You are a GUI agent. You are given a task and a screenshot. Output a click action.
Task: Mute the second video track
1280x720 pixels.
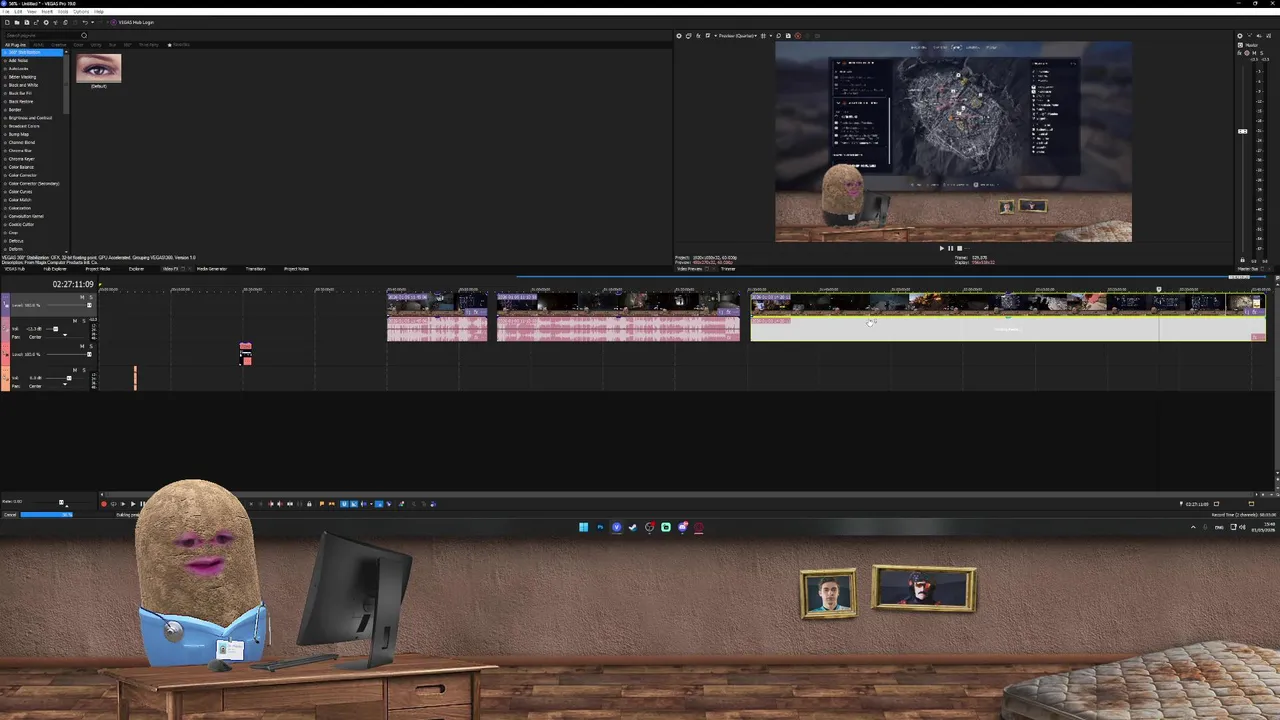[x=82, y=346]
